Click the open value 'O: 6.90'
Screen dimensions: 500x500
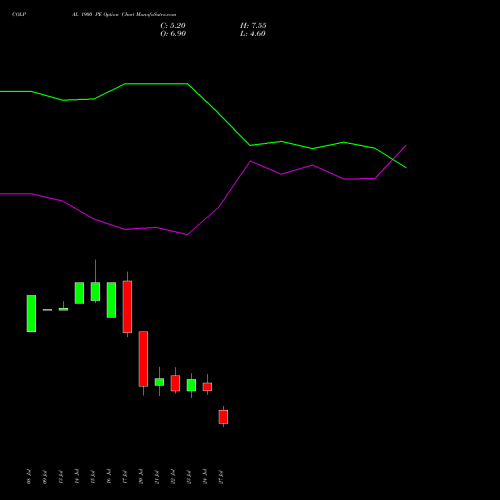click(x=173, y=34)
